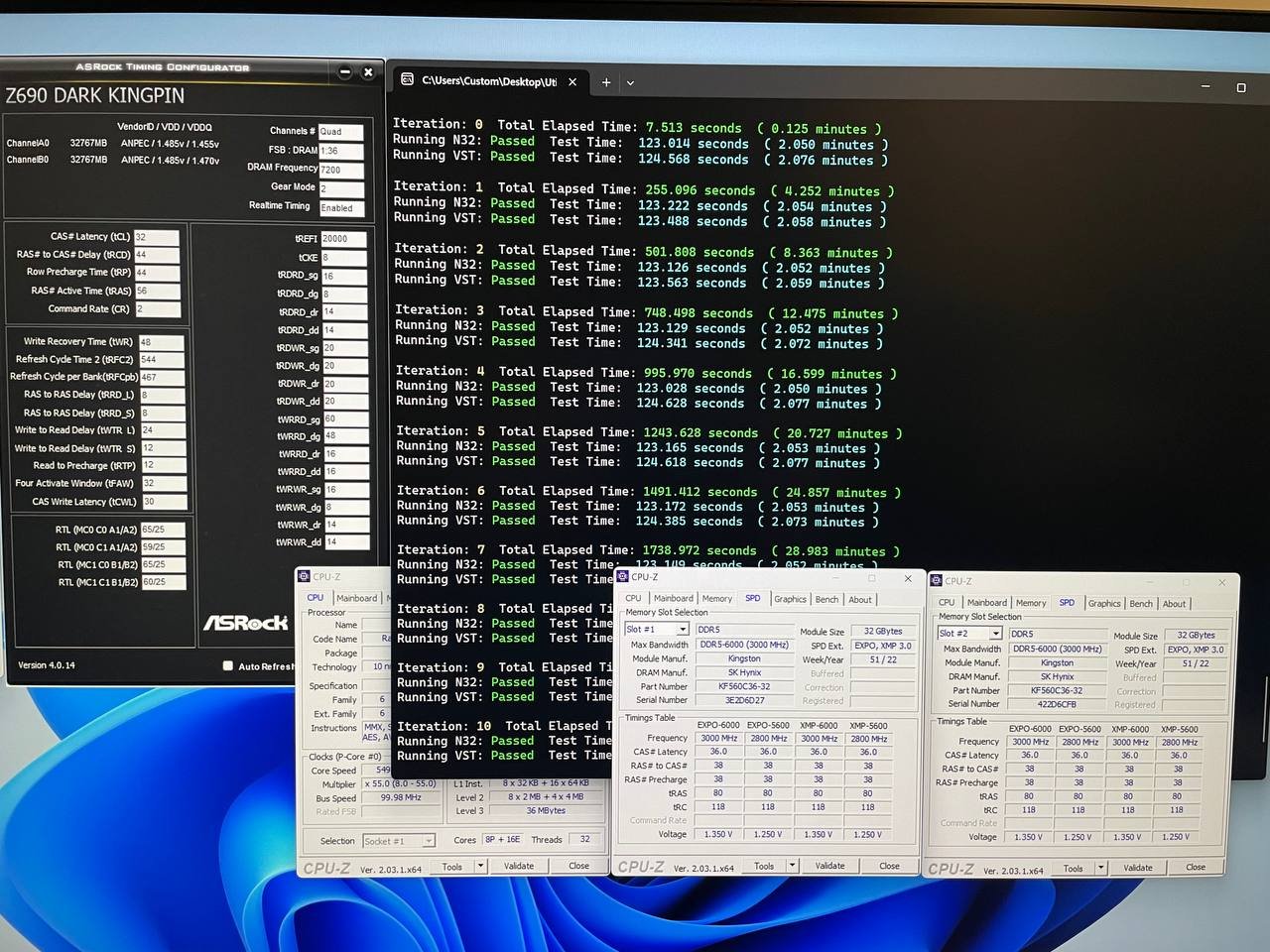Click the Validate button in the Processor CPU-Z window
The image size is (1270, 952).
coord(519,866)
